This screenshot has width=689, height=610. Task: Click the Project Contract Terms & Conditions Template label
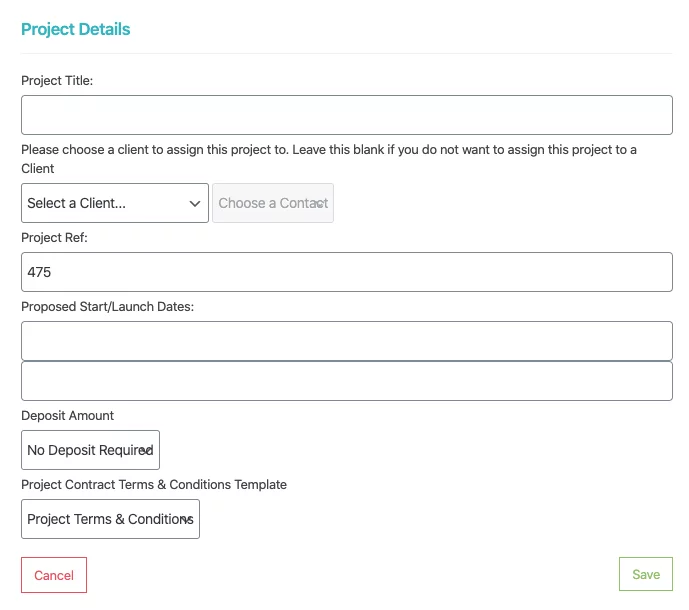[154, 484]
